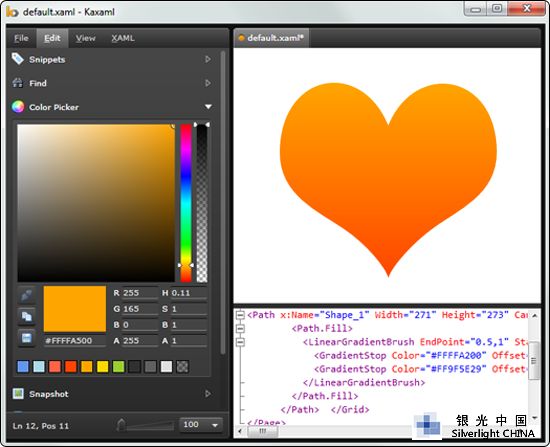Viewport: 550px width, 447px height.
Task: Switch to the XAML menu tab
Action: 123,38
